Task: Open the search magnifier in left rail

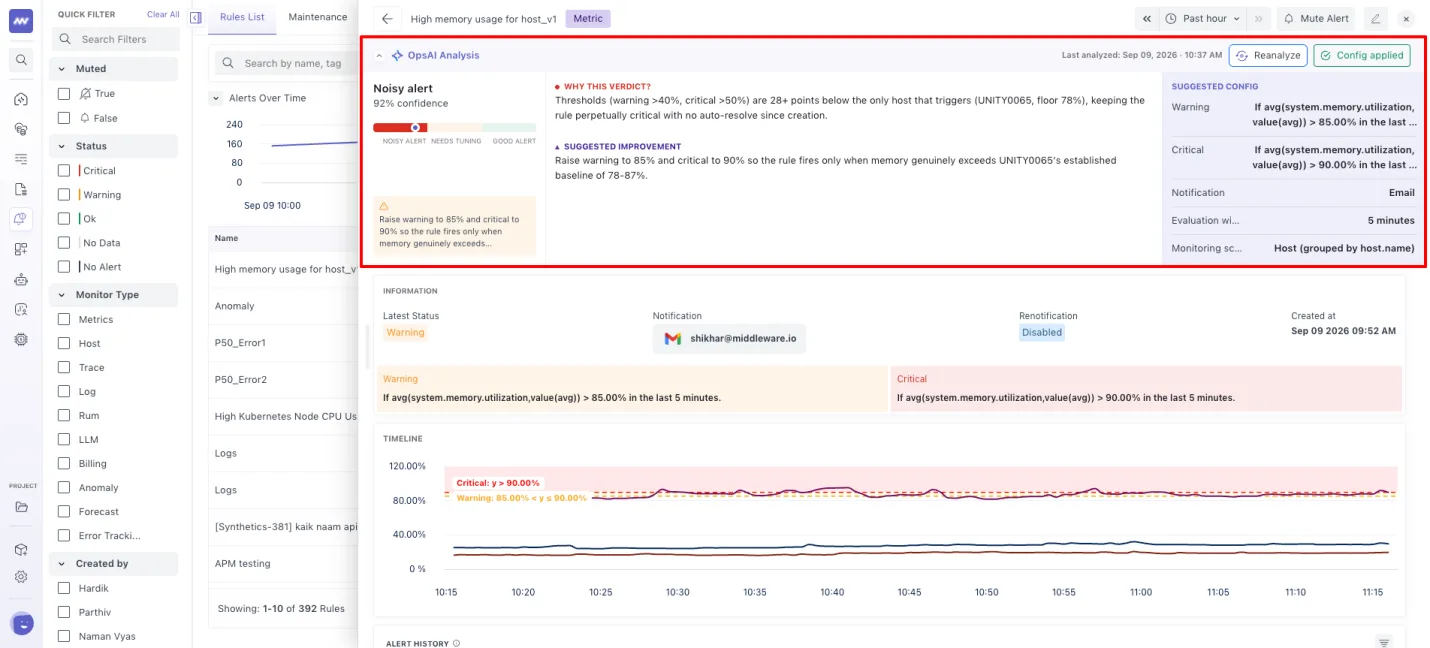Action: click(21, 60)
